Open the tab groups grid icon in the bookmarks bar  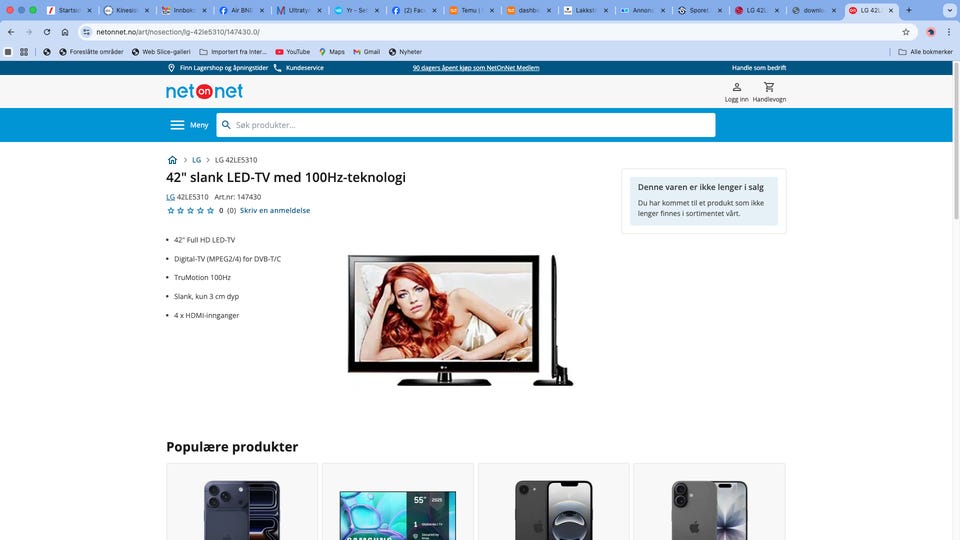pos(24,52)
